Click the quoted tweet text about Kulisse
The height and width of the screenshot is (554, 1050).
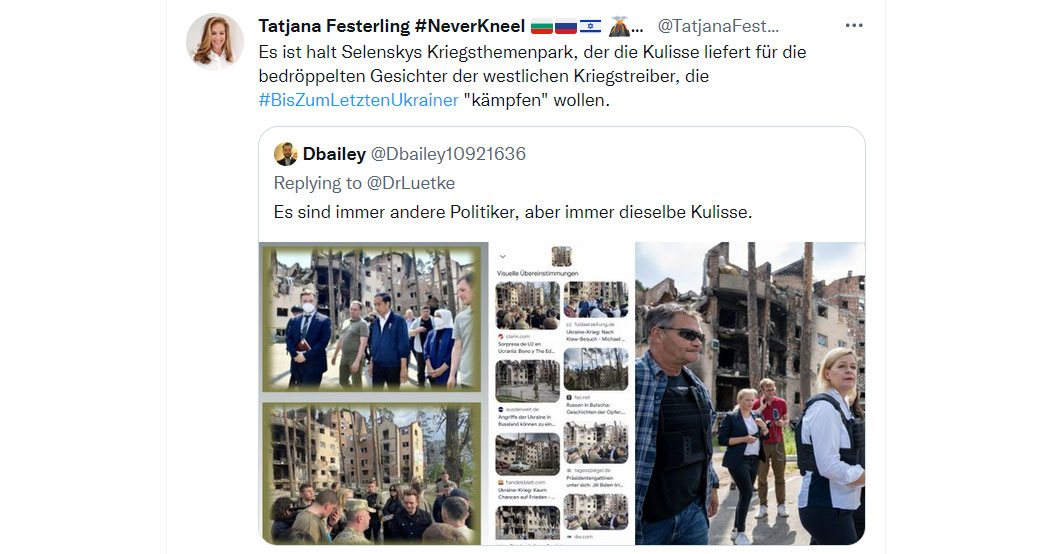[x=513, y=212]
